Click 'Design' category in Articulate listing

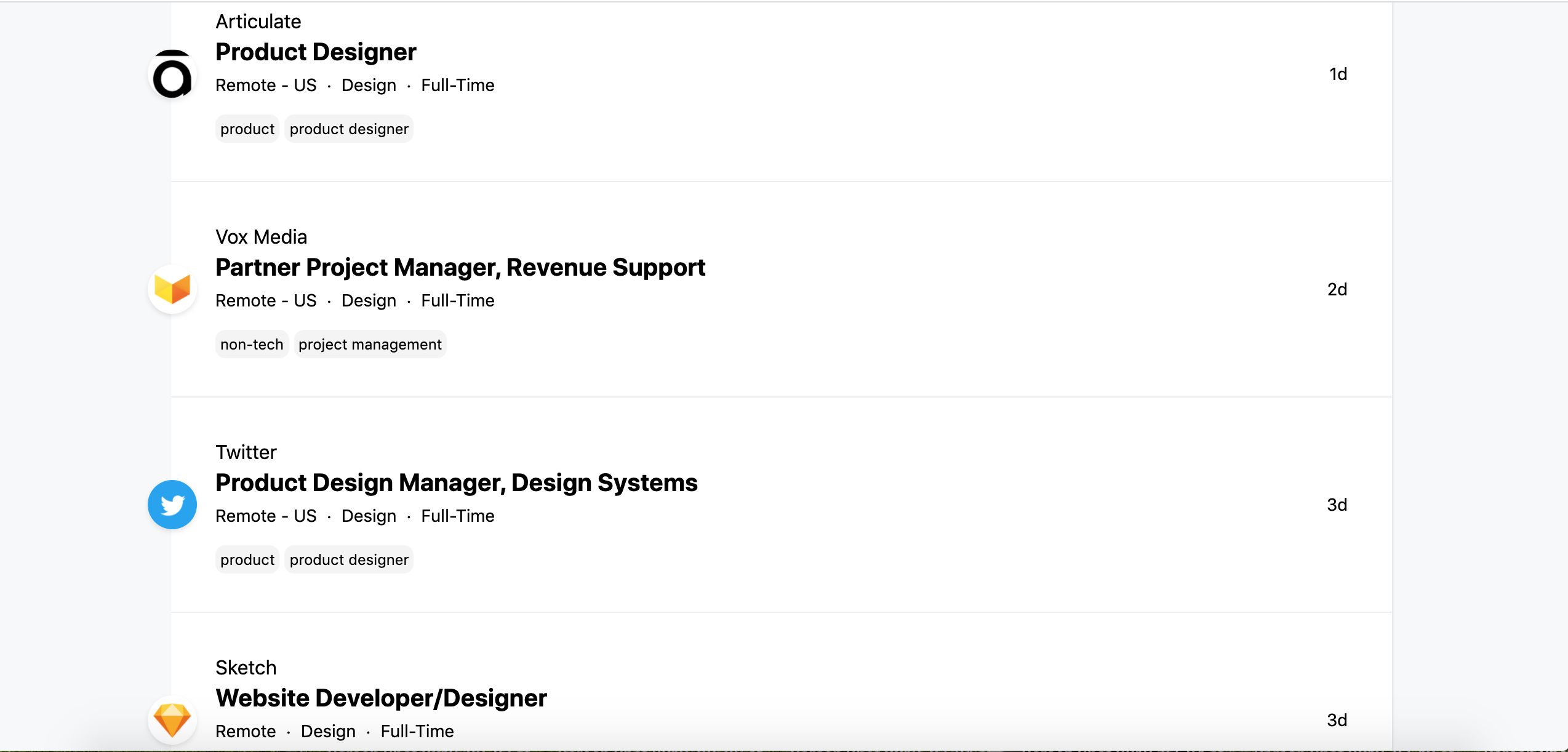click(369, 85)
